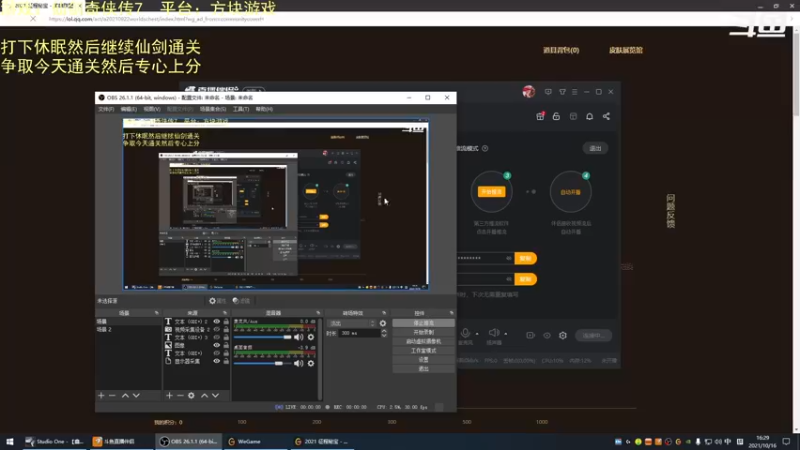Screen dimensions: 800x450
Task: Open the Scene Collection menu in OBS
Action: [213, 109]
